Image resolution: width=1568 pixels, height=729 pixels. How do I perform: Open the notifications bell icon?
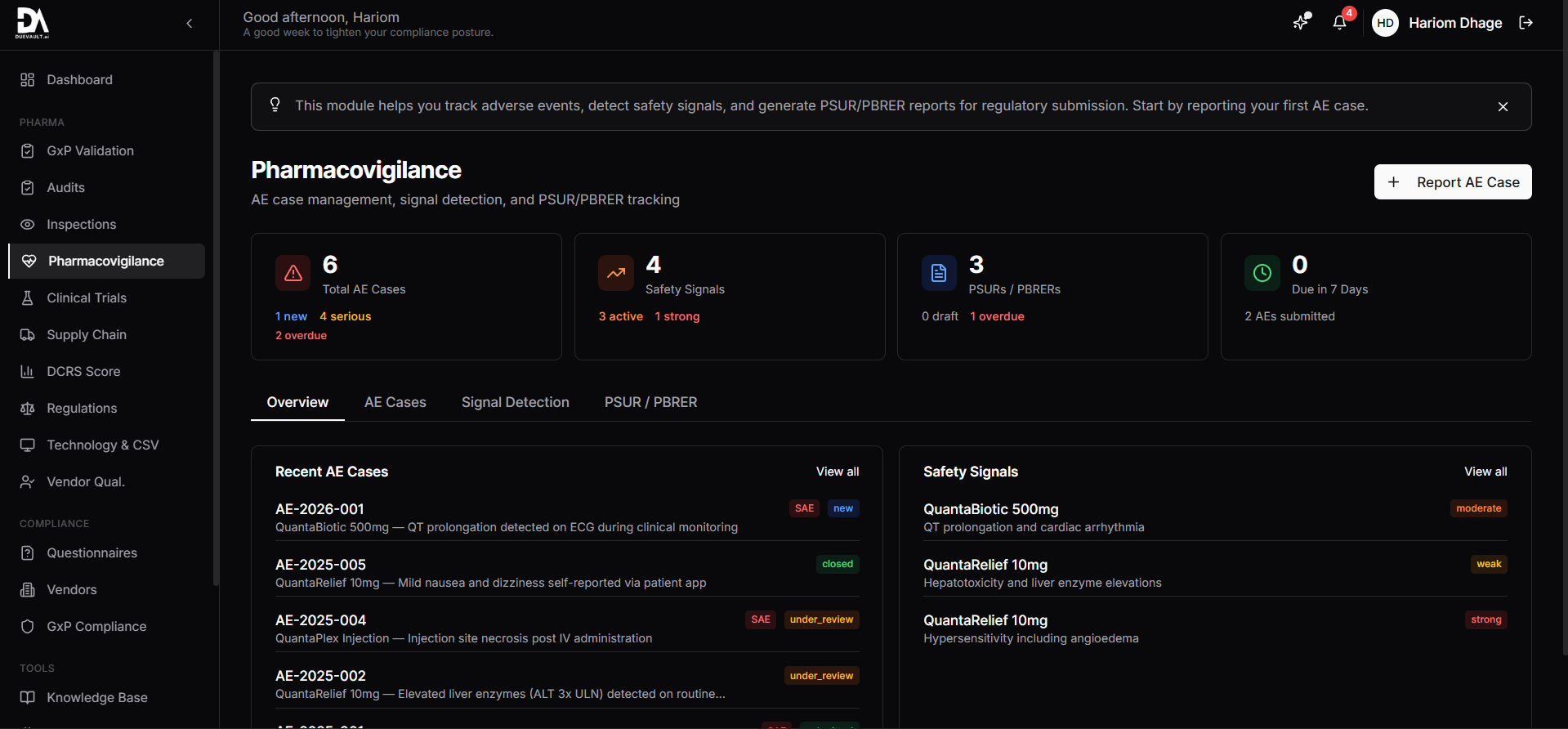pyautogui.click(x=1339, y=23)
